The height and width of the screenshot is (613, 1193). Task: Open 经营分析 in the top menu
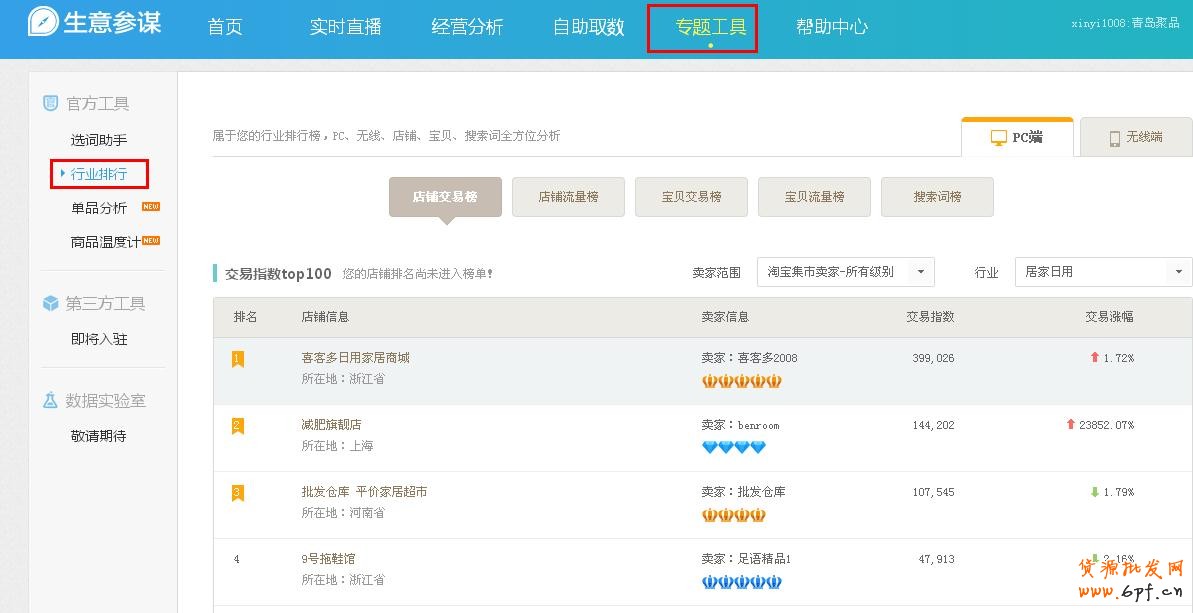click(x=467, y=27)
